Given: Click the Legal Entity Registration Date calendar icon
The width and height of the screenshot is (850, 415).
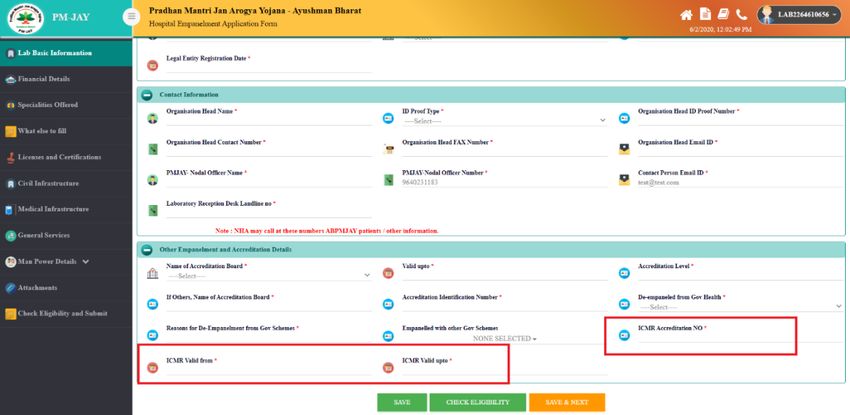Looking at the screenshot, I should pyautogui.click(x=152, y=65).
